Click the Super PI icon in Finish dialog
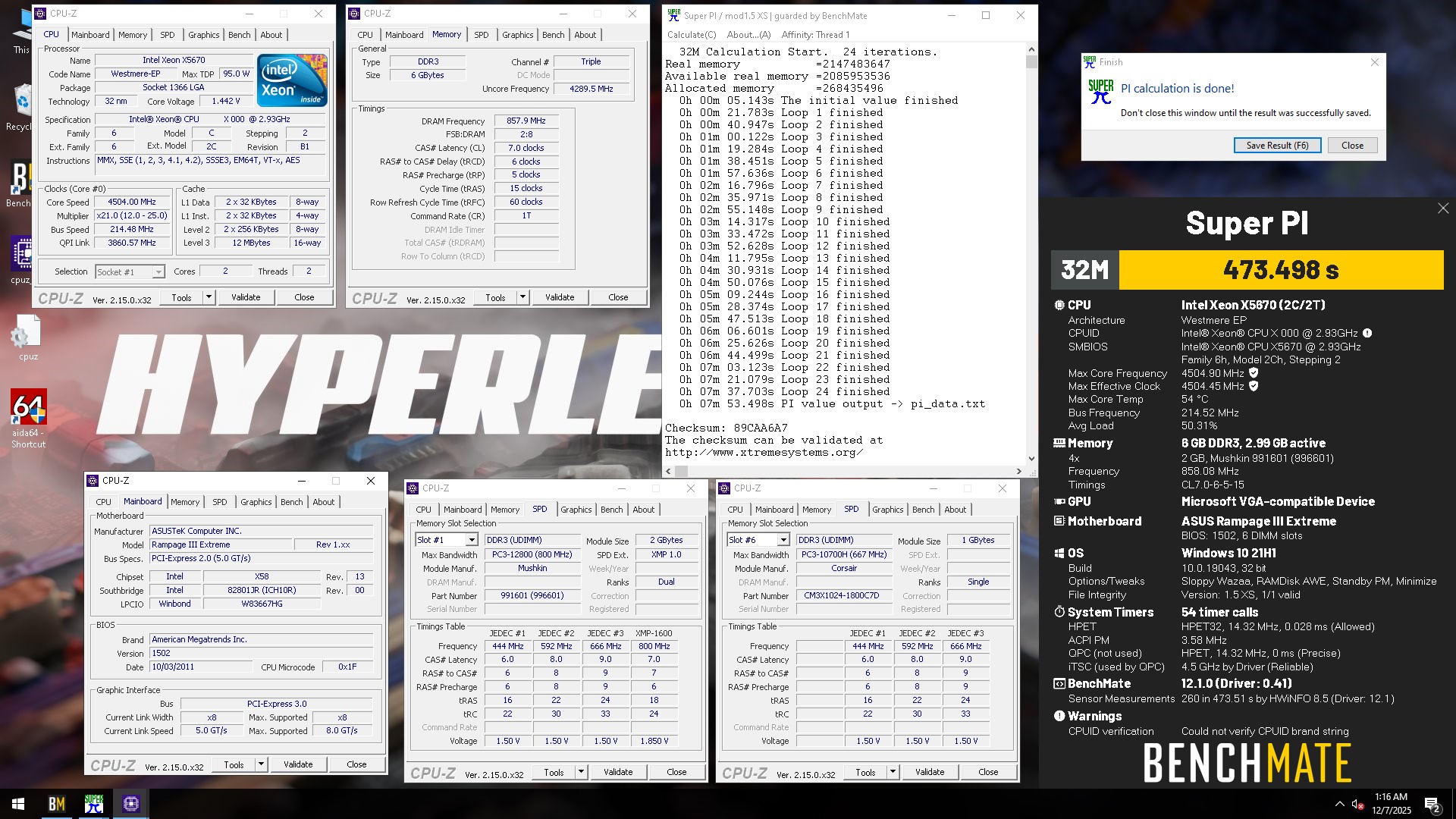This screenshot has width=1456, height=819. tap(1100, 92)
